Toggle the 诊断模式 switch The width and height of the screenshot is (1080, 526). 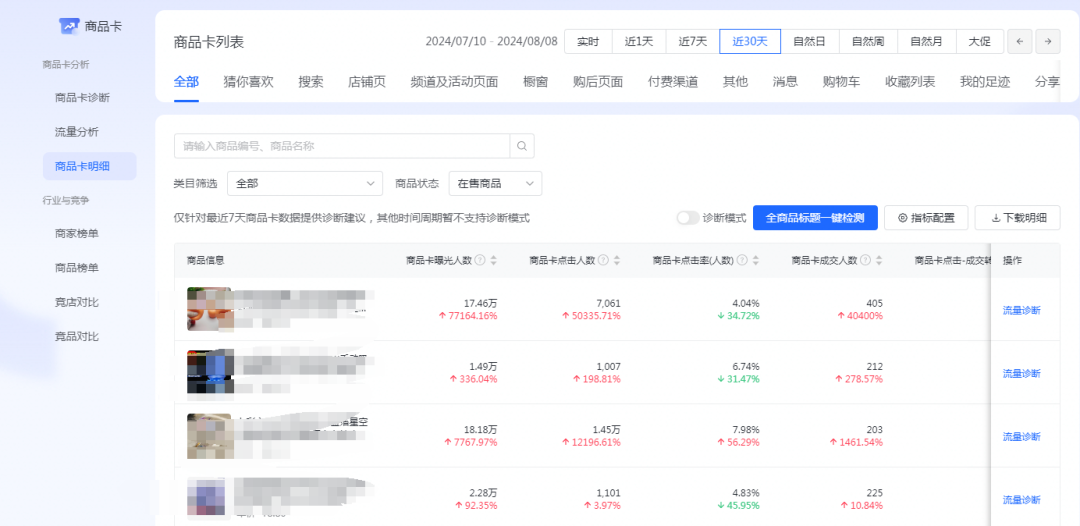[x=687, y=218]
